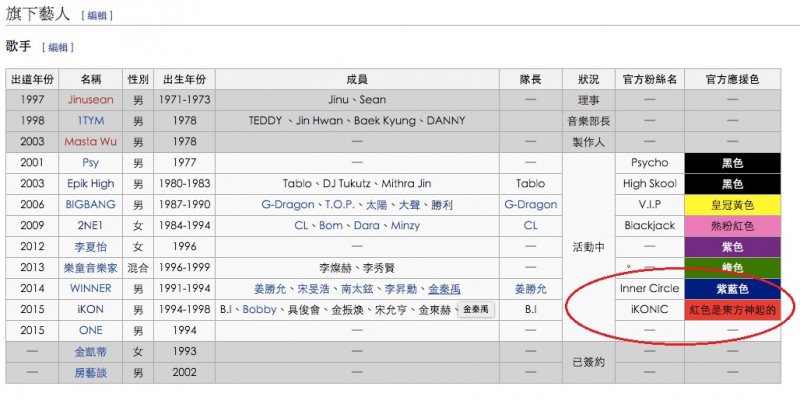Open the Minzy member link

405,226
